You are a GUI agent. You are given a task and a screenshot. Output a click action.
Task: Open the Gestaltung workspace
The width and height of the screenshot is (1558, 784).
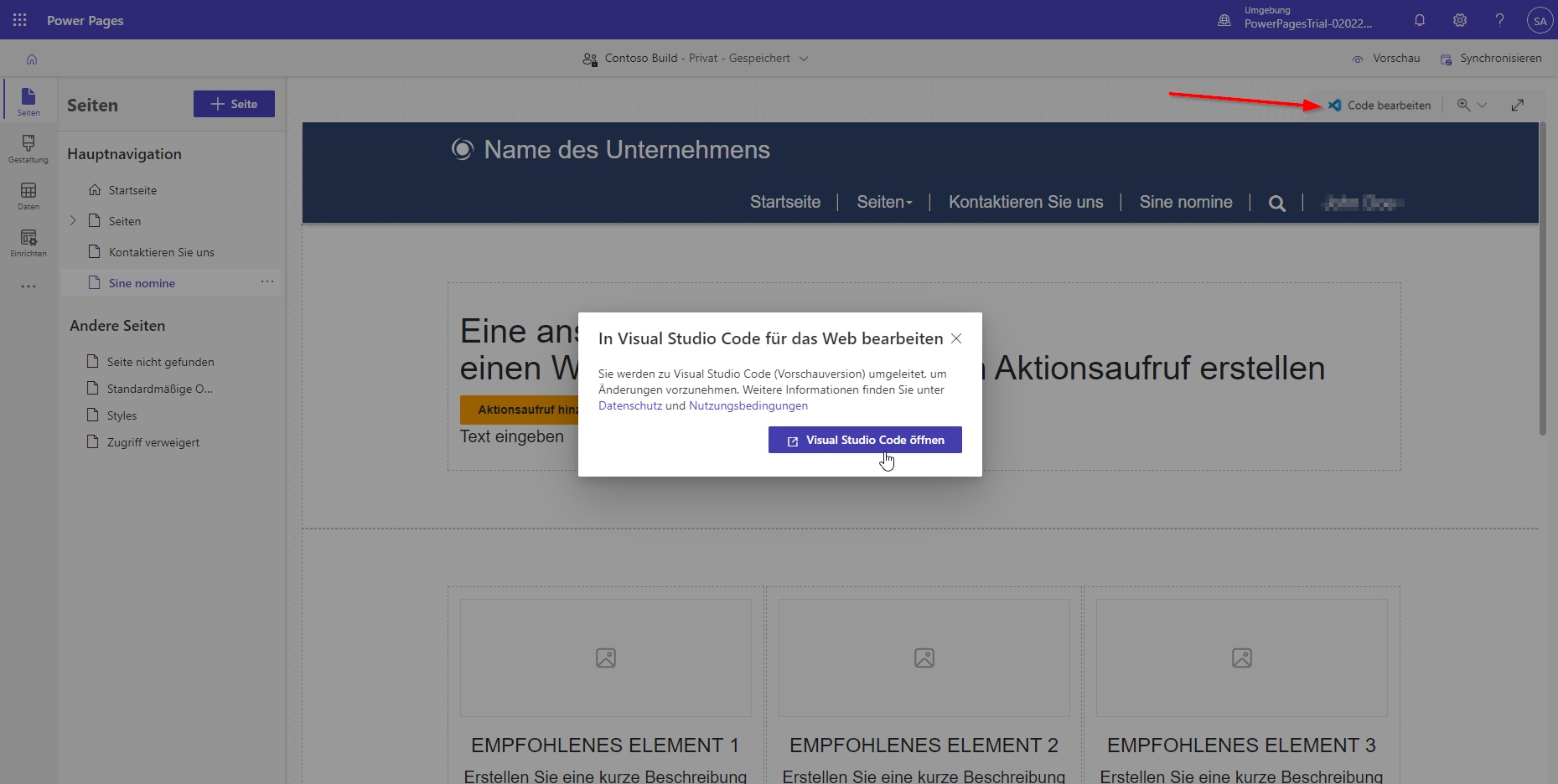tap(28, 148)
